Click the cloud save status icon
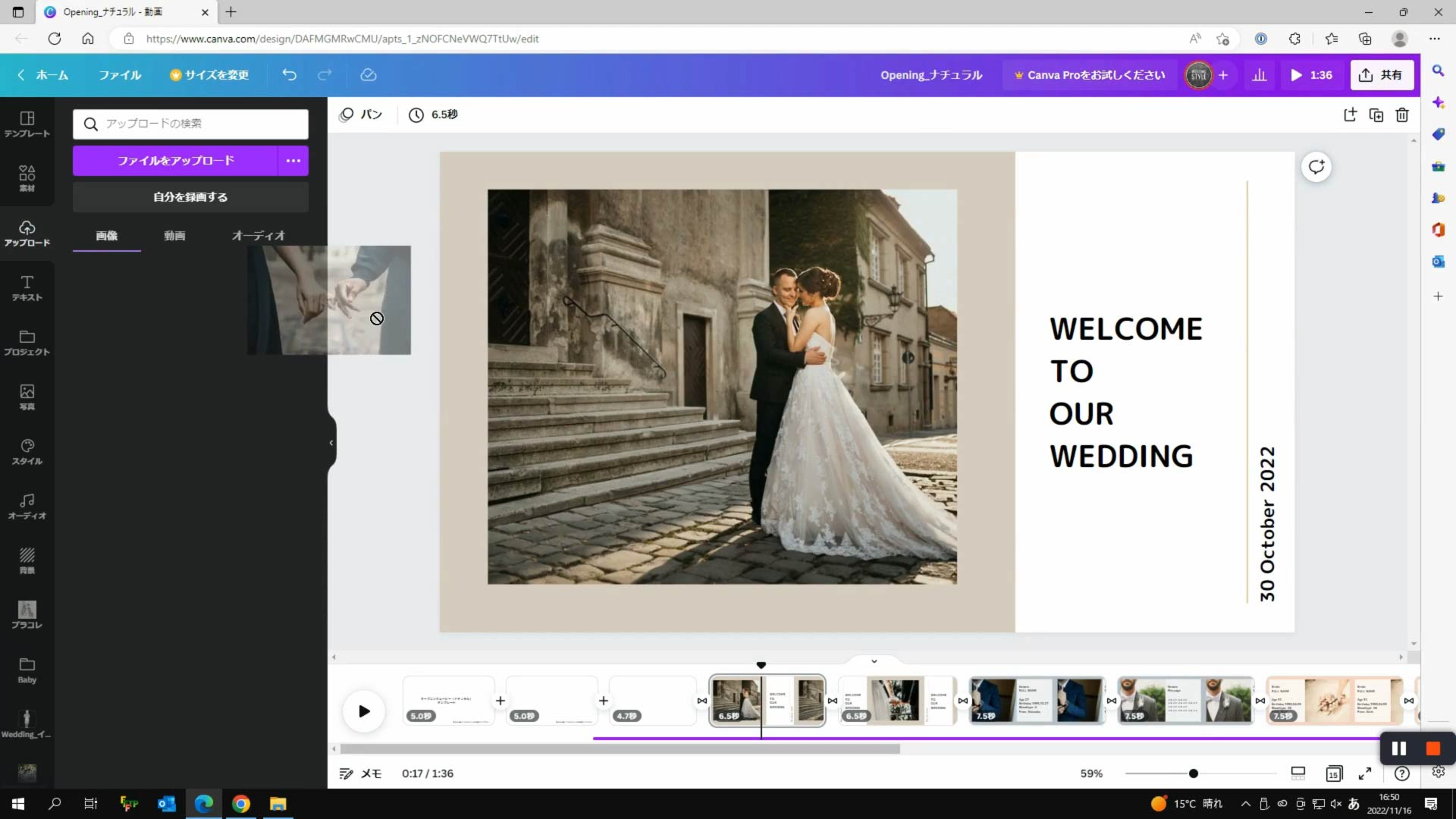Viewport: 1456px width, 819px height. pos(369,75)
